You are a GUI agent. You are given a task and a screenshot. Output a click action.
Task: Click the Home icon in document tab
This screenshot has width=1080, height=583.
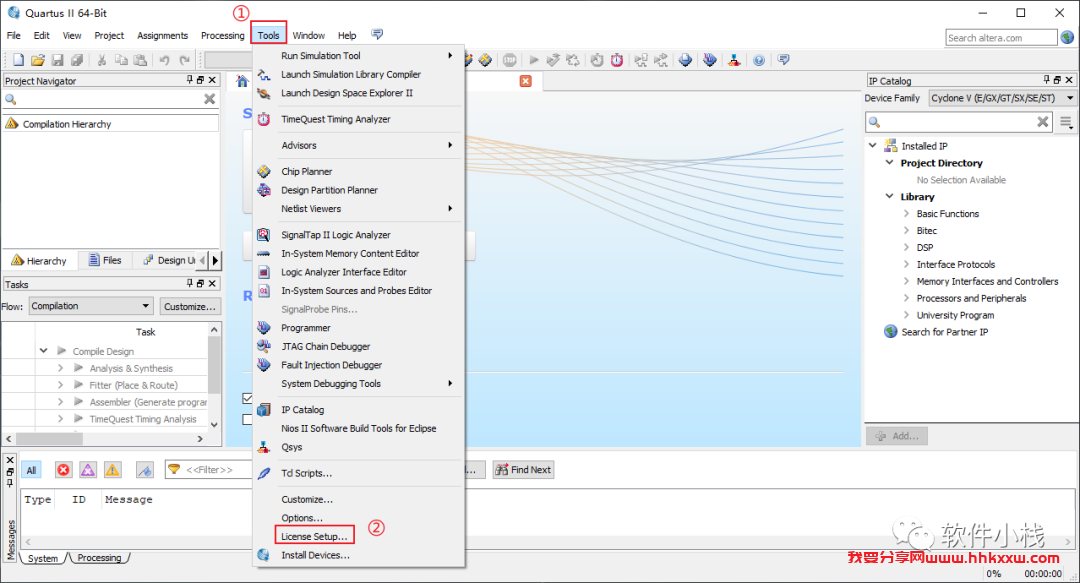[x=242, y=81]
